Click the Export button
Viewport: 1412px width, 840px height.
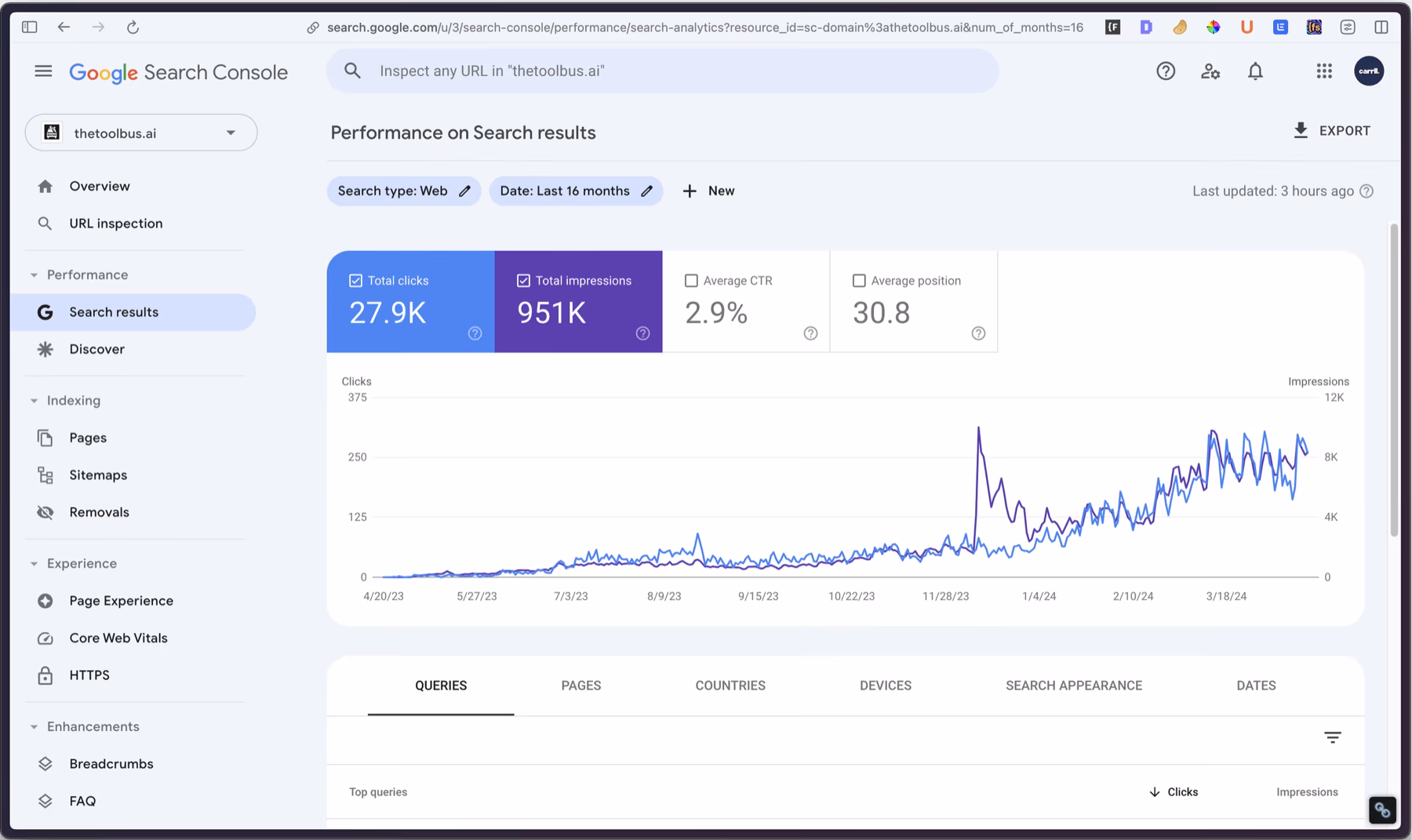(1332, 131)
